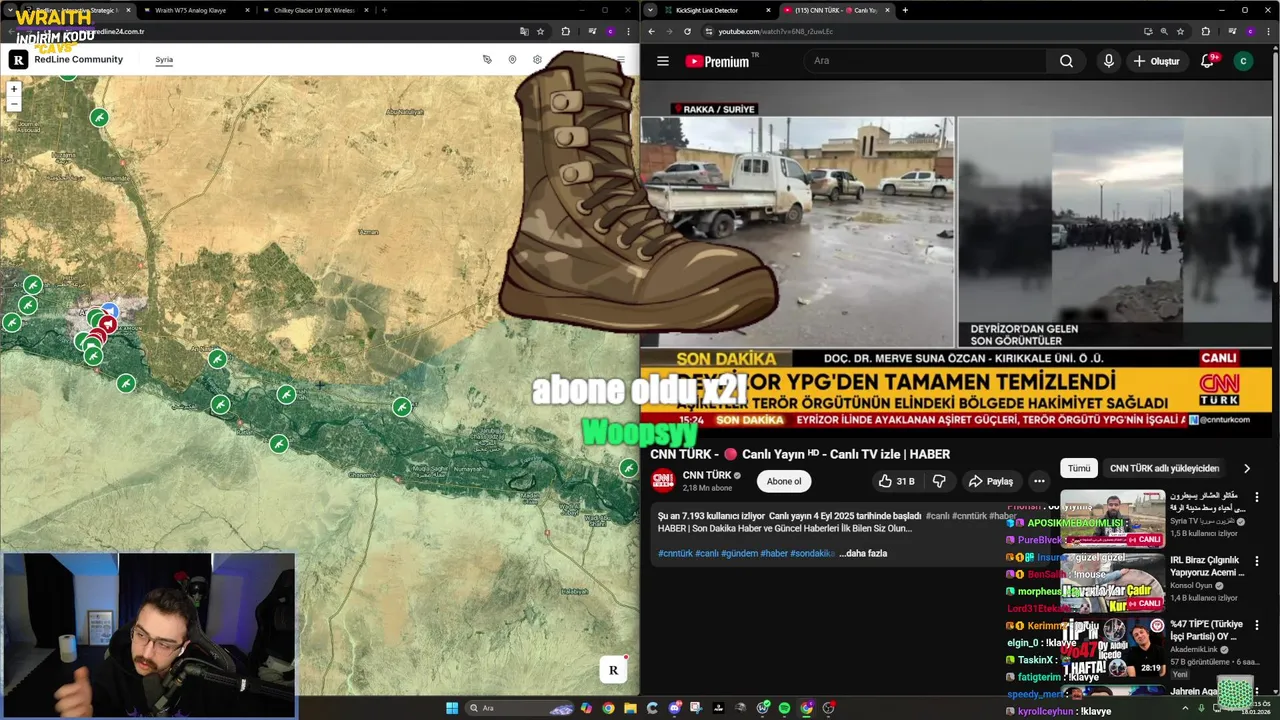The image size is (1280, 720).
Task: Click the zoom magnifier in YouTube address bar
Action: (x=1163, y=31)
